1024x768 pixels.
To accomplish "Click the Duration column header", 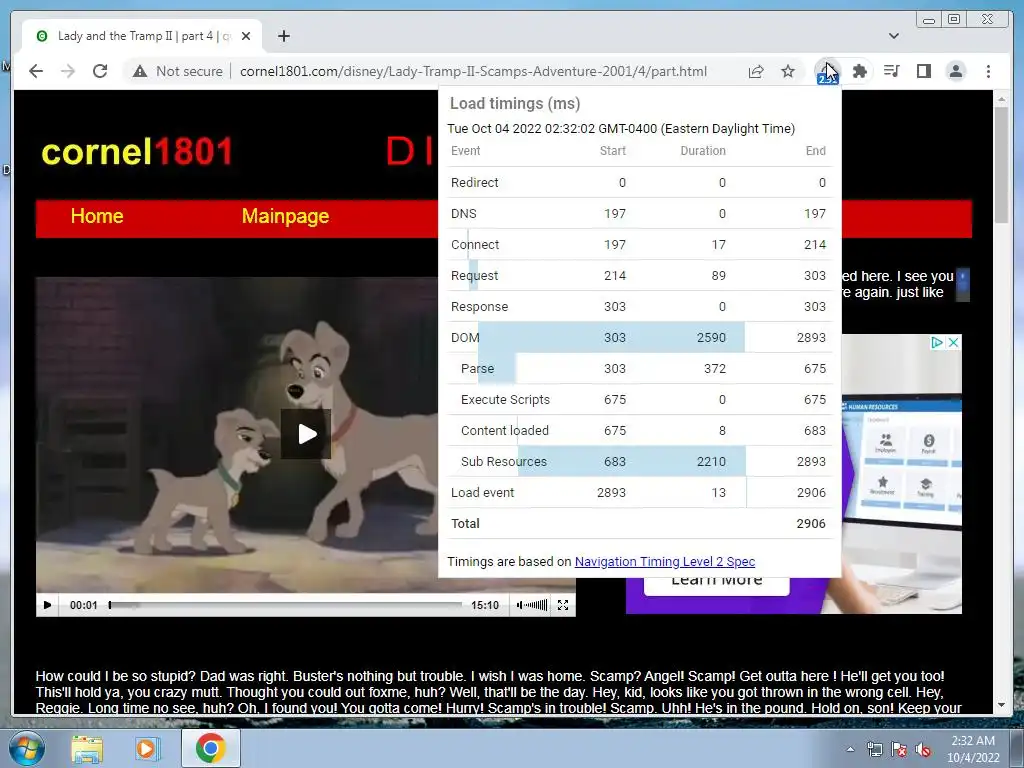I will 703,151.
